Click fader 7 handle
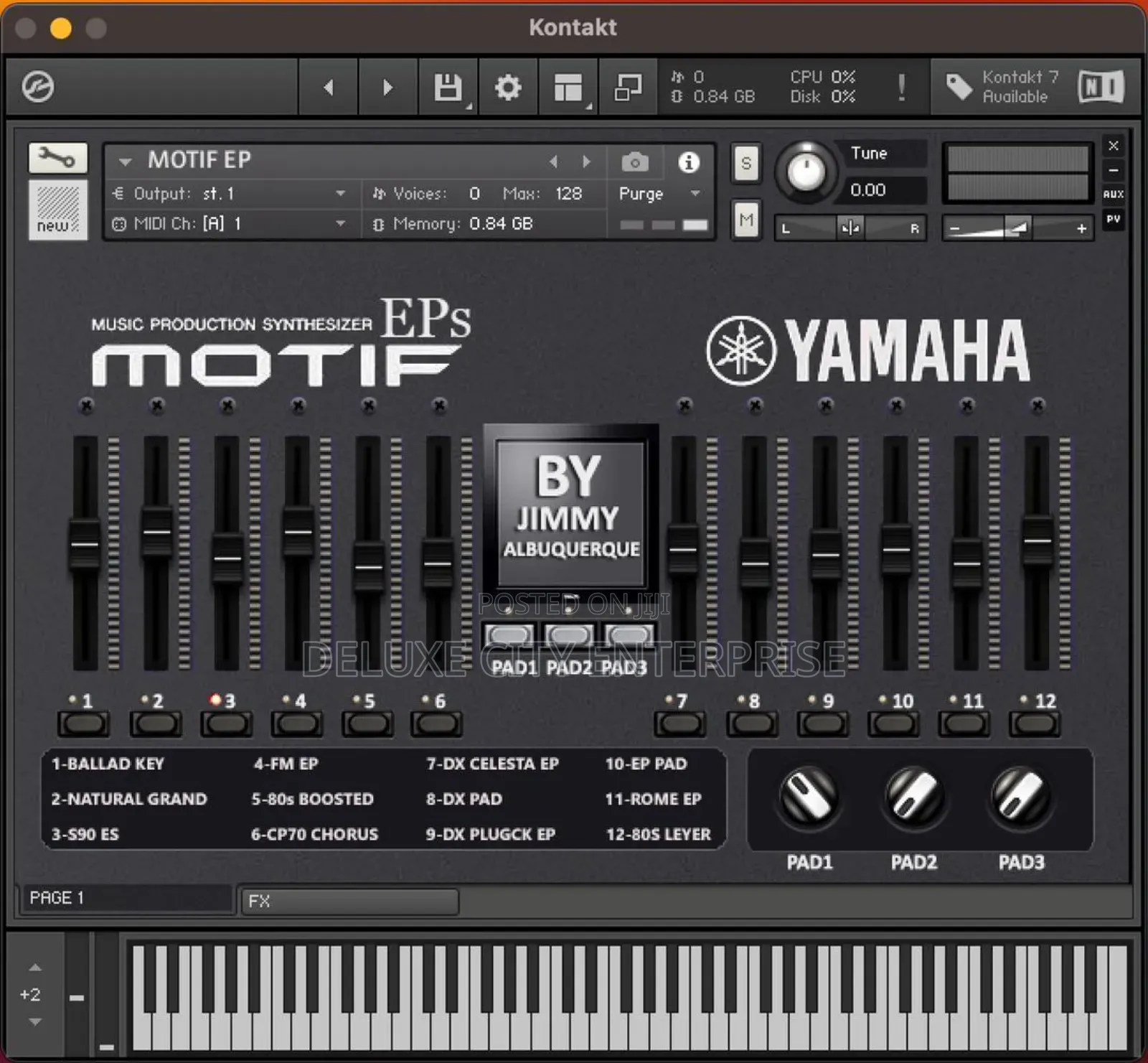The width and height of the screenshot is (1148, 1063). [x=682, y=550]
